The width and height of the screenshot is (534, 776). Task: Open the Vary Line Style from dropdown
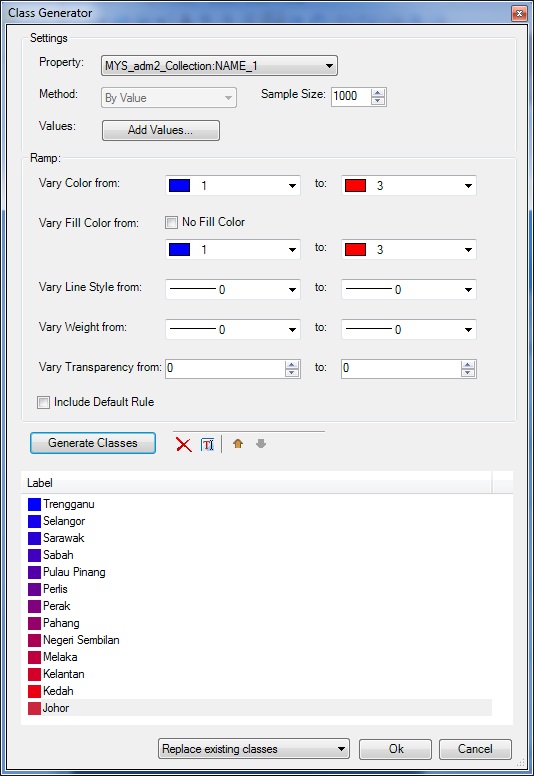[233, 290]
